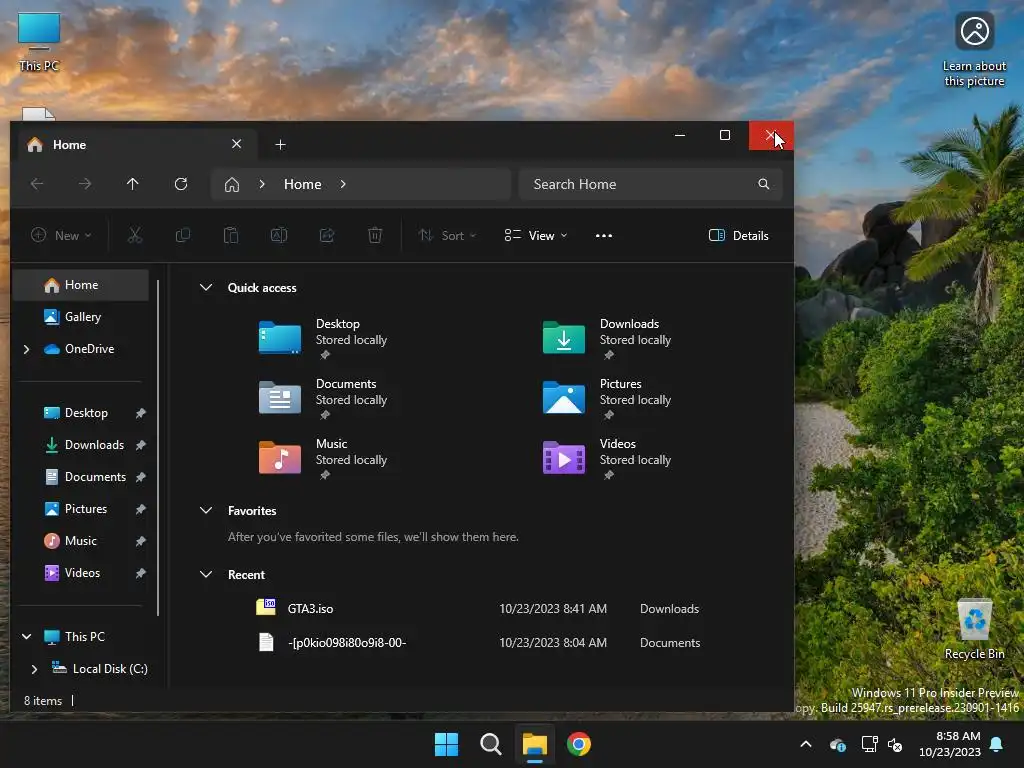Expand Local Disk (C:) tree node
1024x768 pixels.
[34, 669]
